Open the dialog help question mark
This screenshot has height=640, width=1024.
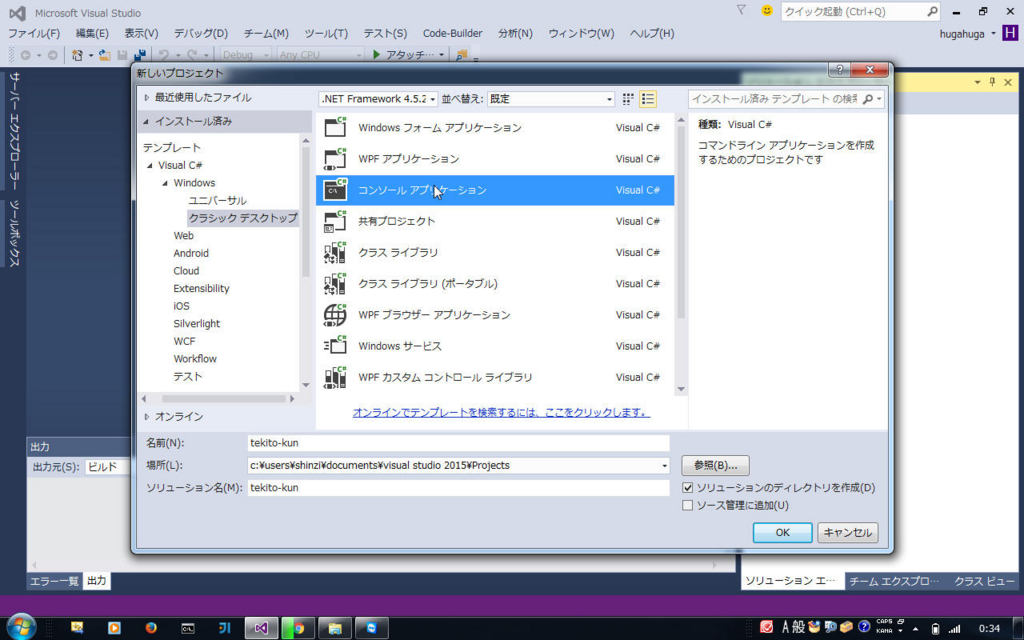[x=839, y=70]
